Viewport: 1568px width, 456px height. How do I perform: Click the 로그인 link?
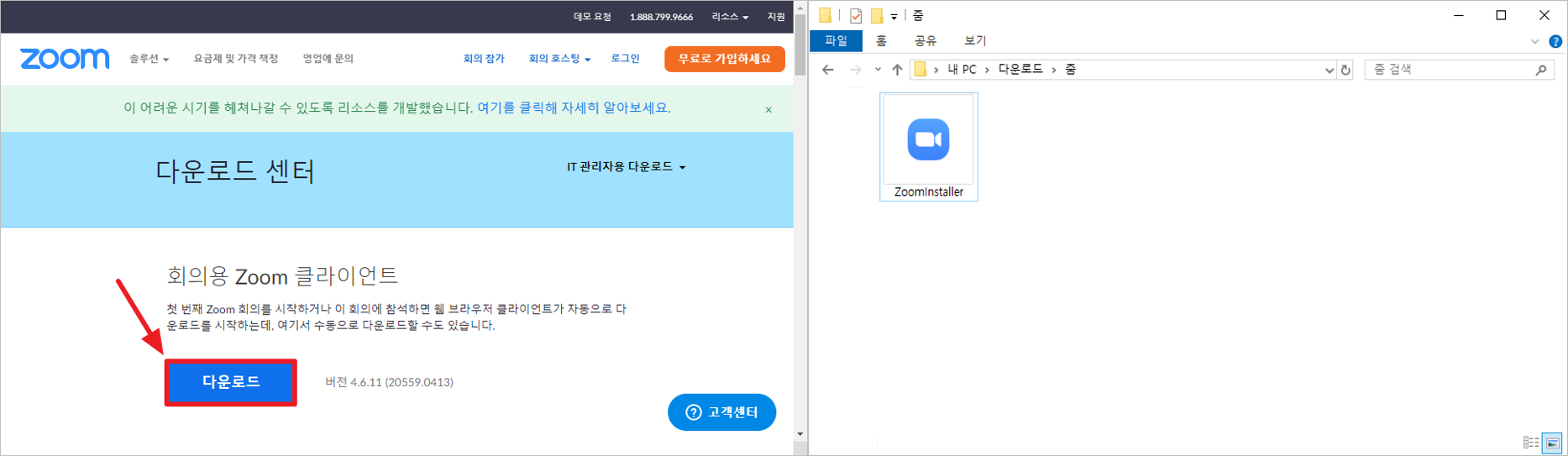pos(625,59)
